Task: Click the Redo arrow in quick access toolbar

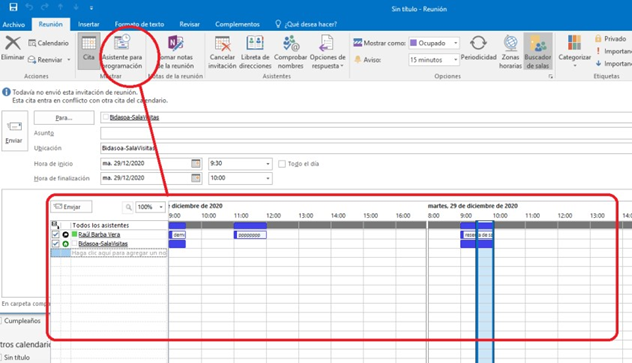Action: tap(45, 7)
